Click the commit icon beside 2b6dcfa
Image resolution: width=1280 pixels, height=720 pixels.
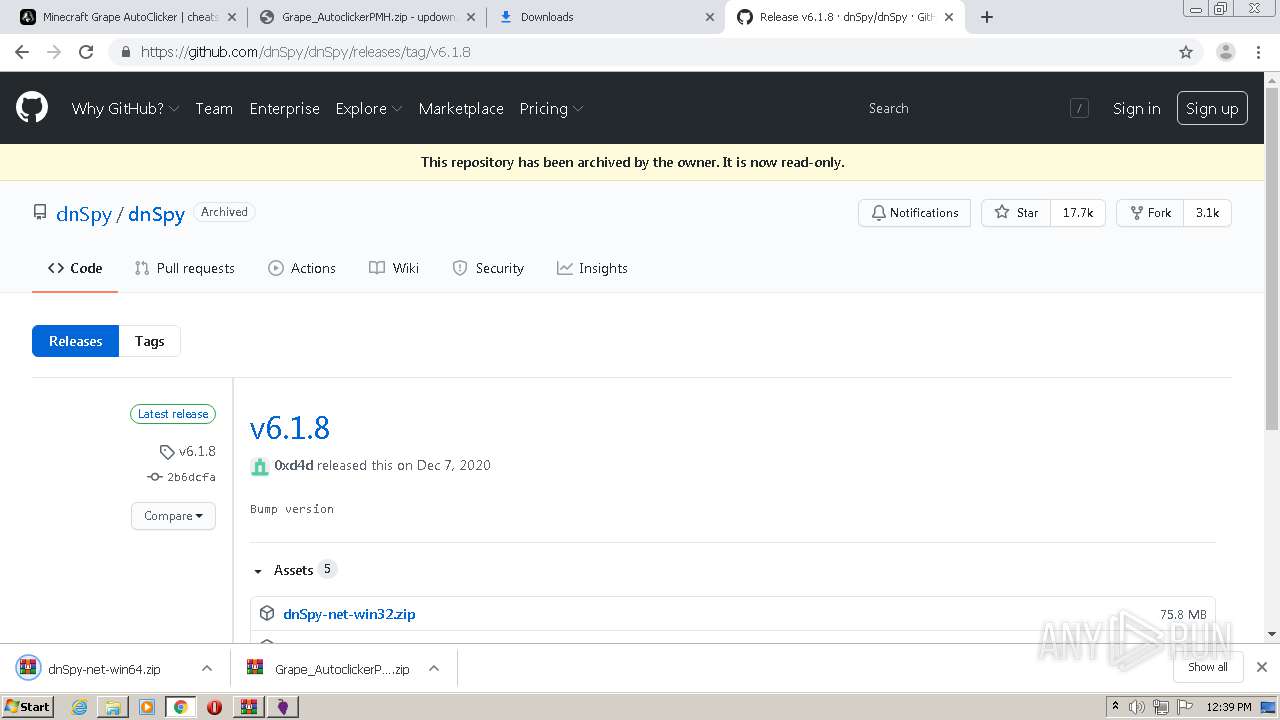[154, 477]
